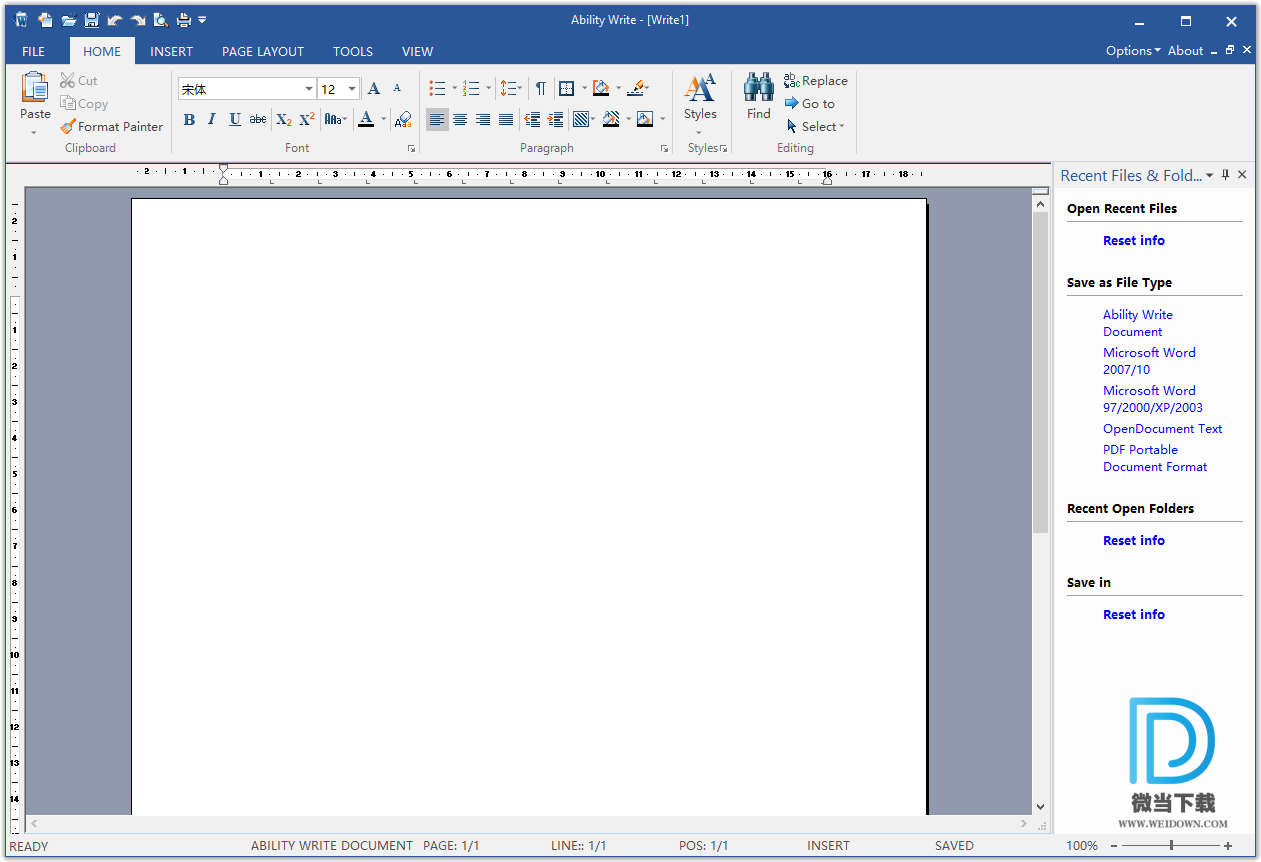The image size is (1261, 862).
Task: Click the vertical scrollbar down arrow
Action: 1040,807
